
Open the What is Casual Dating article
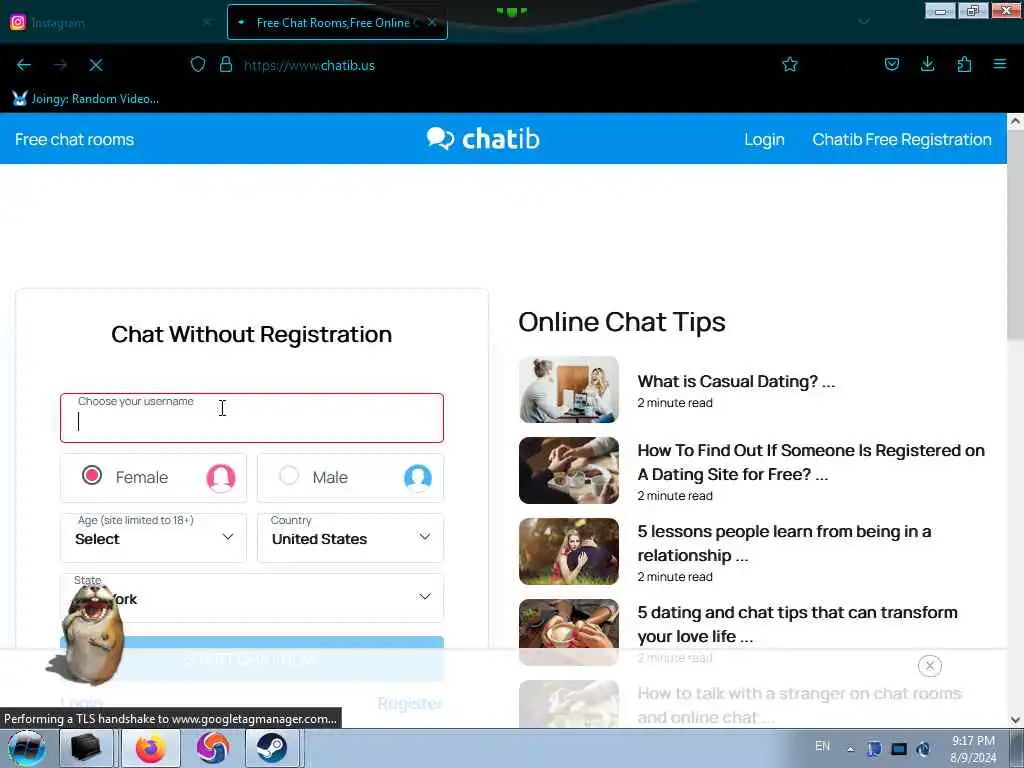point(736,381)
